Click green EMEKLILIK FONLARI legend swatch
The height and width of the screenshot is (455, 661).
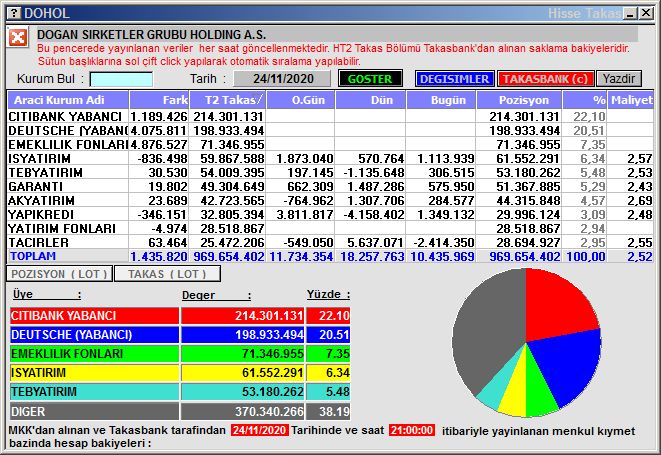coord(94,354)
